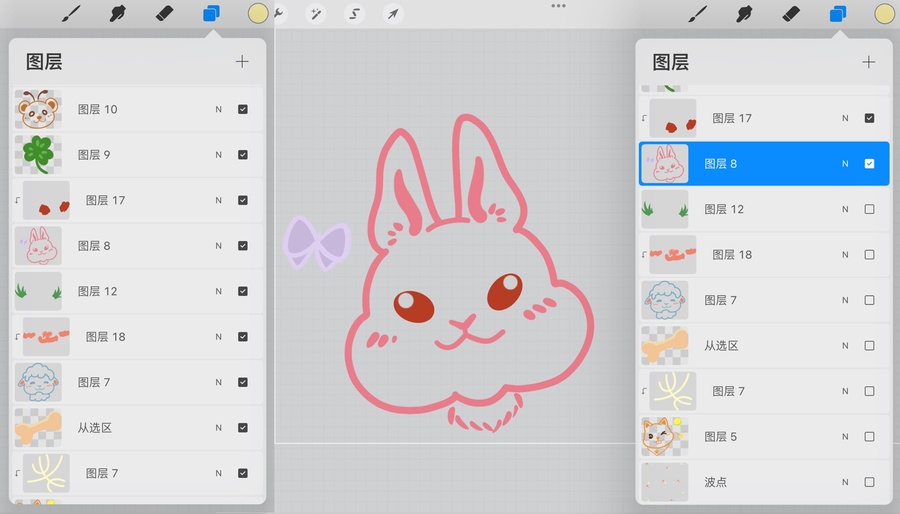This screenshot has width=900, height=514.
Task: Open blend mode N for 图层 10 left panel
Action: (219, 109)
